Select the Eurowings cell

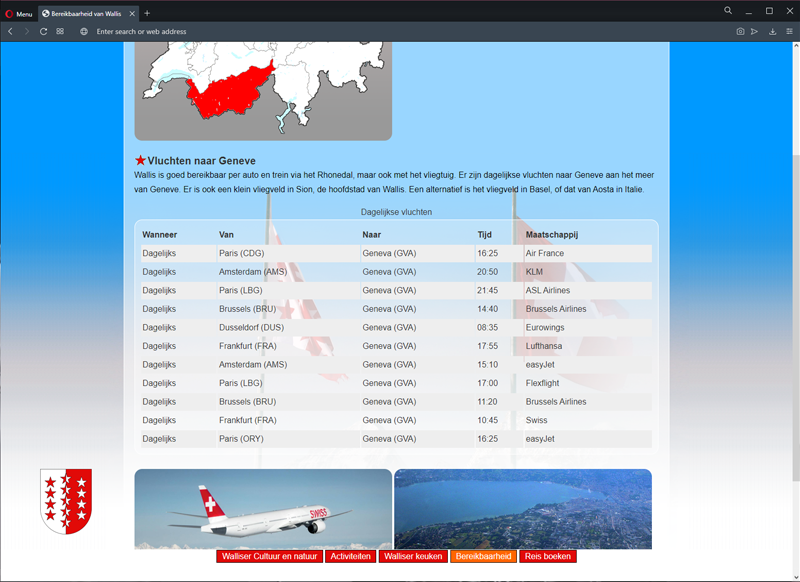click(x=588, y=327)
